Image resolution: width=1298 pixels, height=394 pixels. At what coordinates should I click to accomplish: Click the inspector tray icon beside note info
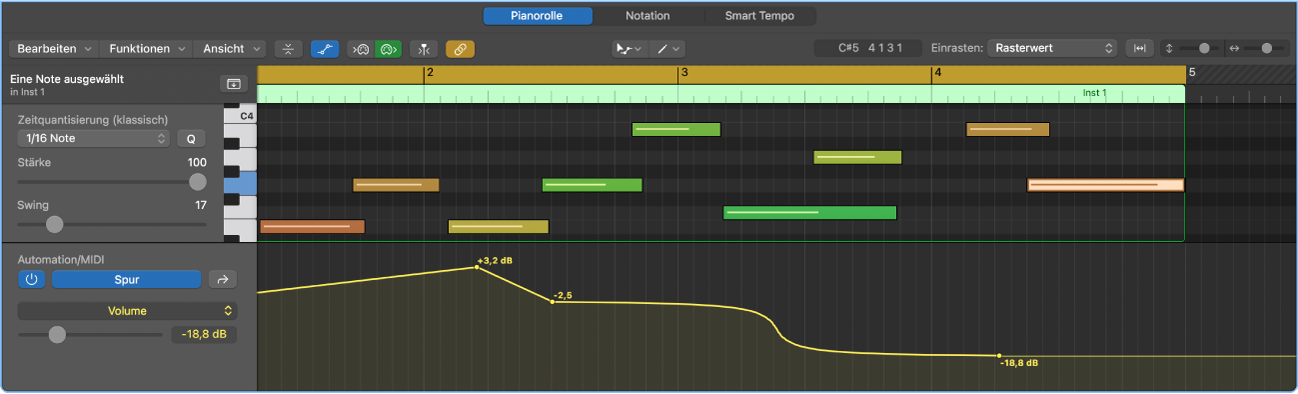(x=233, y=84)
